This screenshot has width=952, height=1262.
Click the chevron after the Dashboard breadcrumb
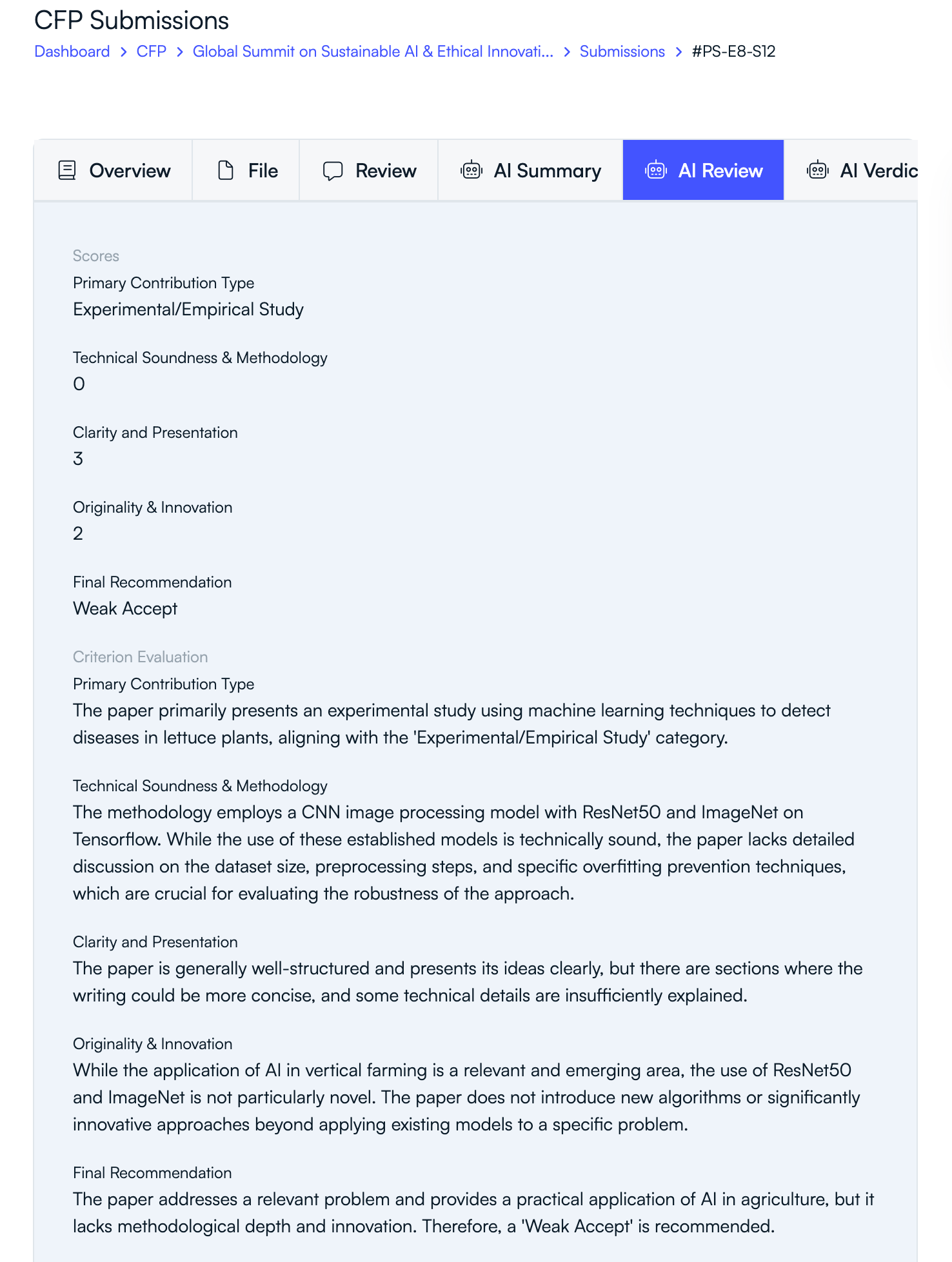[x=123, y=52]
